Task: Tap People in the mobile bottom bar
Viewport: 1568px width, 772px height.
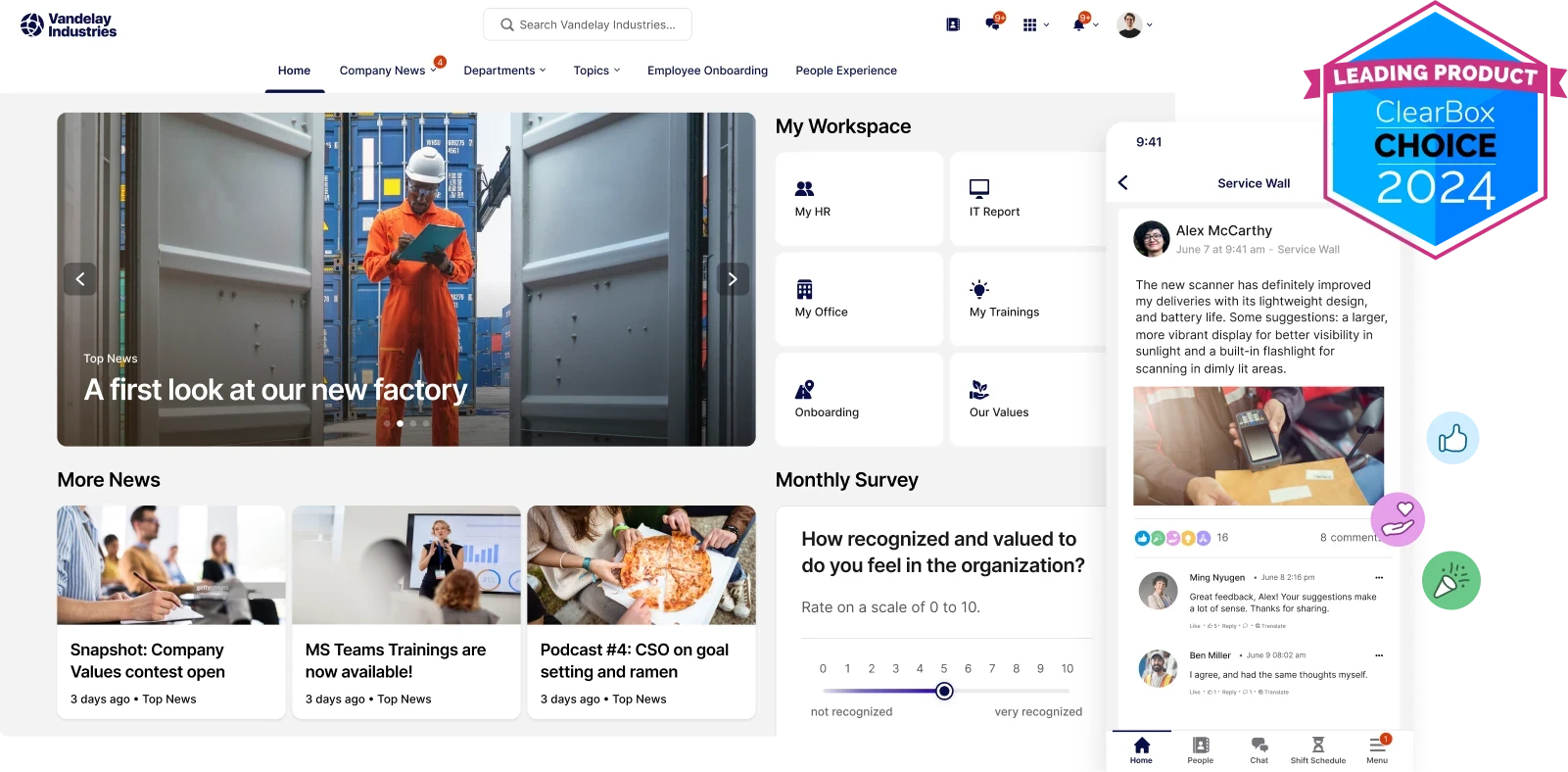Action: point(1201,750)
